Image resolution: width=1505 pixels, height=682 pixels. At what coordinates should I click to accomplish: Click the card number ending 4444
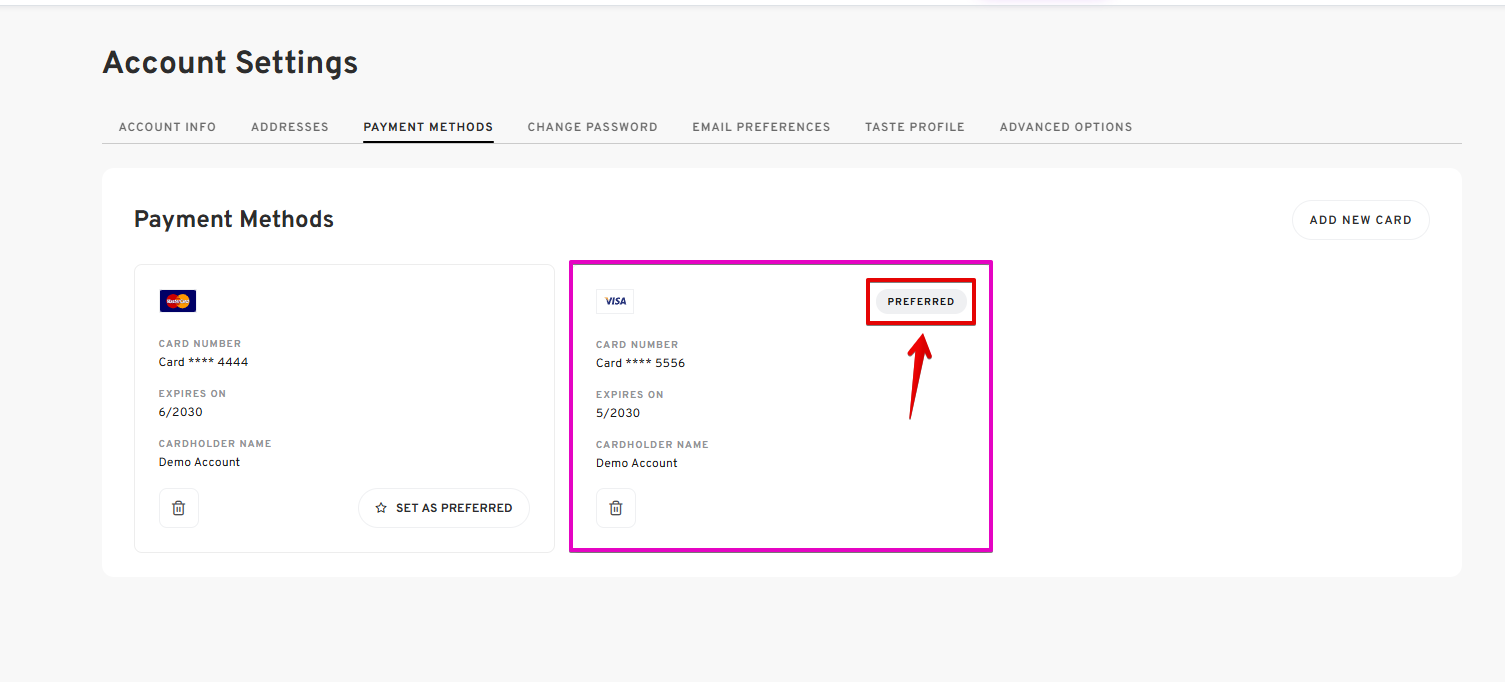[x=203, y=362]
